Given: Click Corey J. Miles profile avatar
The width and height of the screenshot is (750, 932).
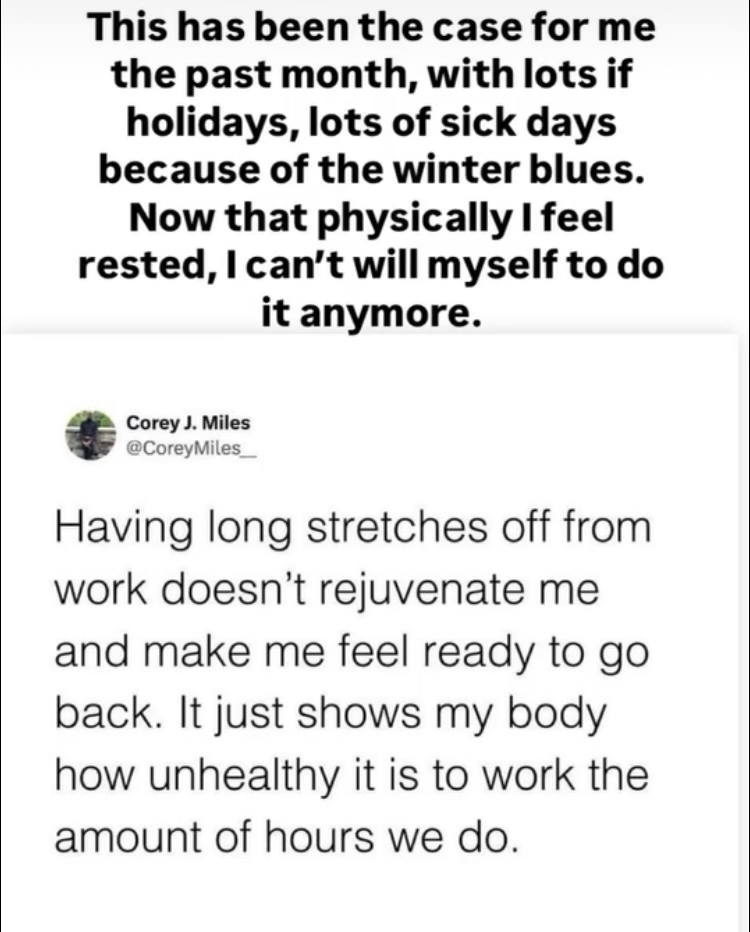Looking at the screenshot, I should 90,435.
